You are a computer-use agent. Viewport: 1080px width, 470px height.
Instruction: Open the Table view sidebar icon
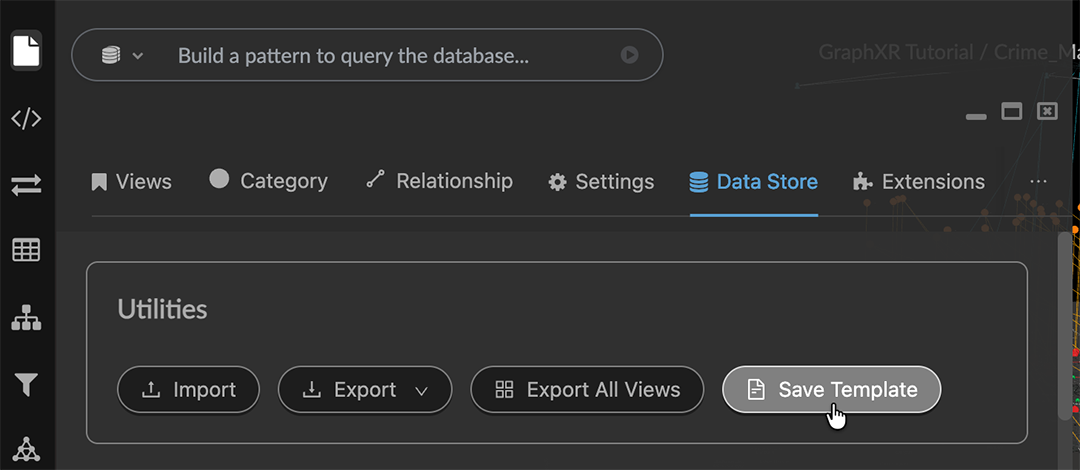tap(26, 250)
